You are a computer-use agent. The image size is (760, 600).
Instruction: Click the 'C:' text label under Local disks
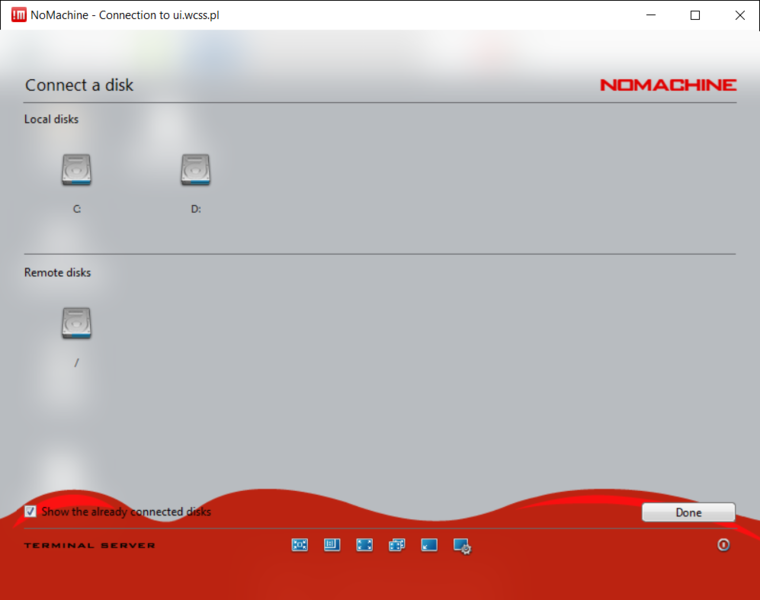(x=76, y=210)
